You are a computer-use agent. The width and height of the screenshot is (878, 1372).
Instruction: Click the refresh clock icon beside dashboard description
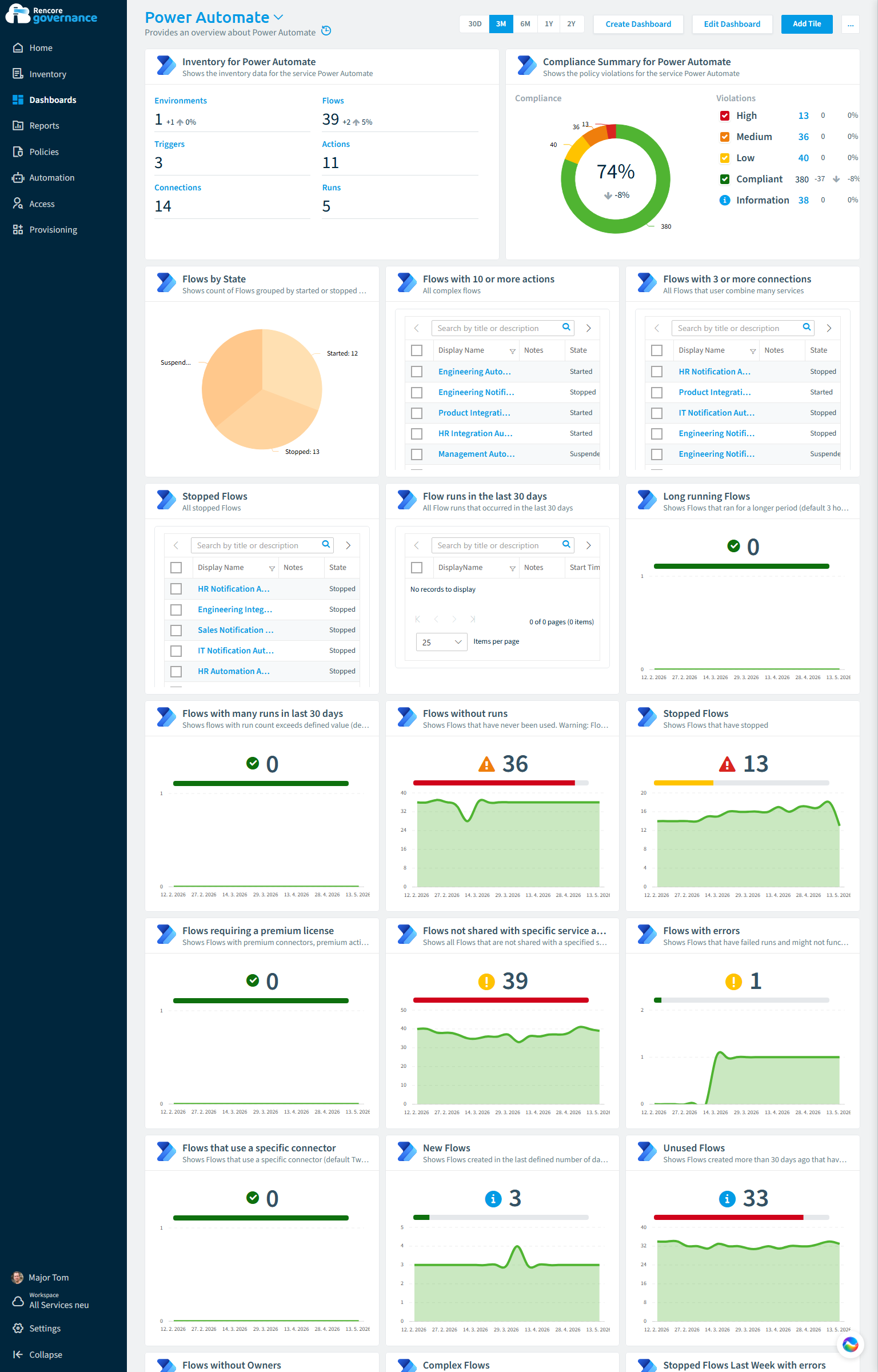coord(326,31)
